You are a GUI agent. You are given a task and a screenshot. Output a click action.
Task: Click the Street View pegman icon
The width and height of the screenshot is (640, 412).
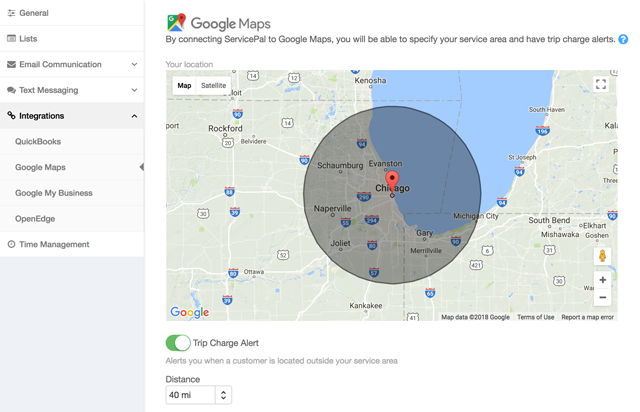click(602, 256)
